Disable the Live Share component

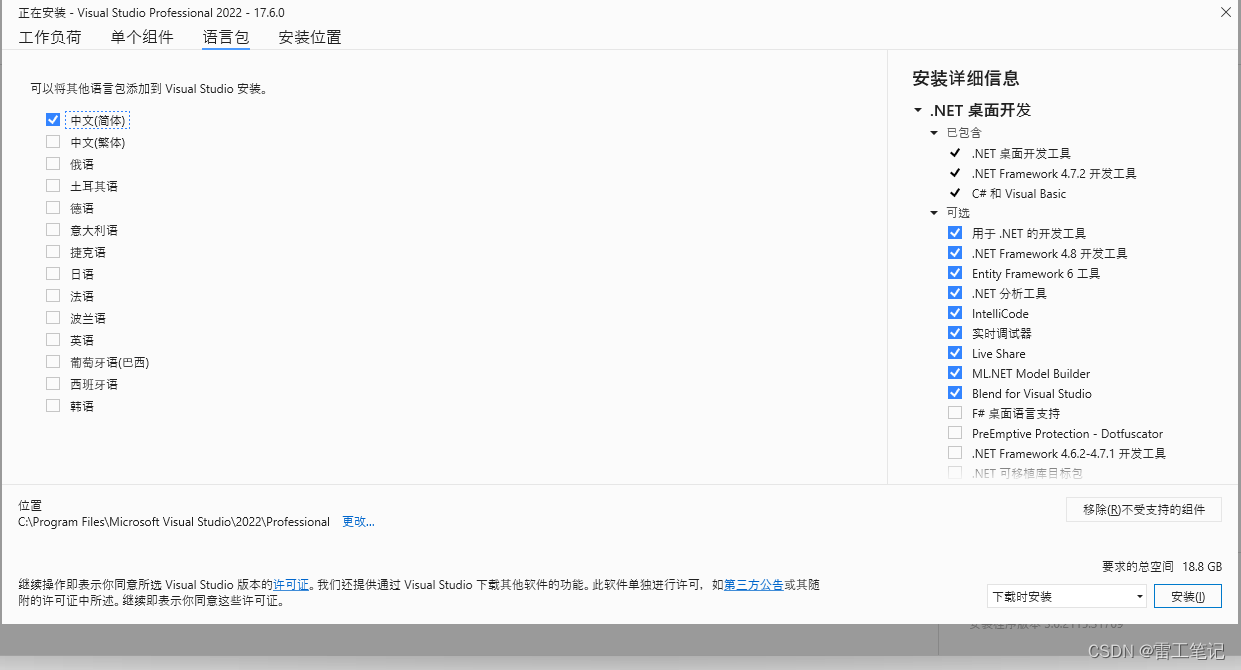coord(955,353)
